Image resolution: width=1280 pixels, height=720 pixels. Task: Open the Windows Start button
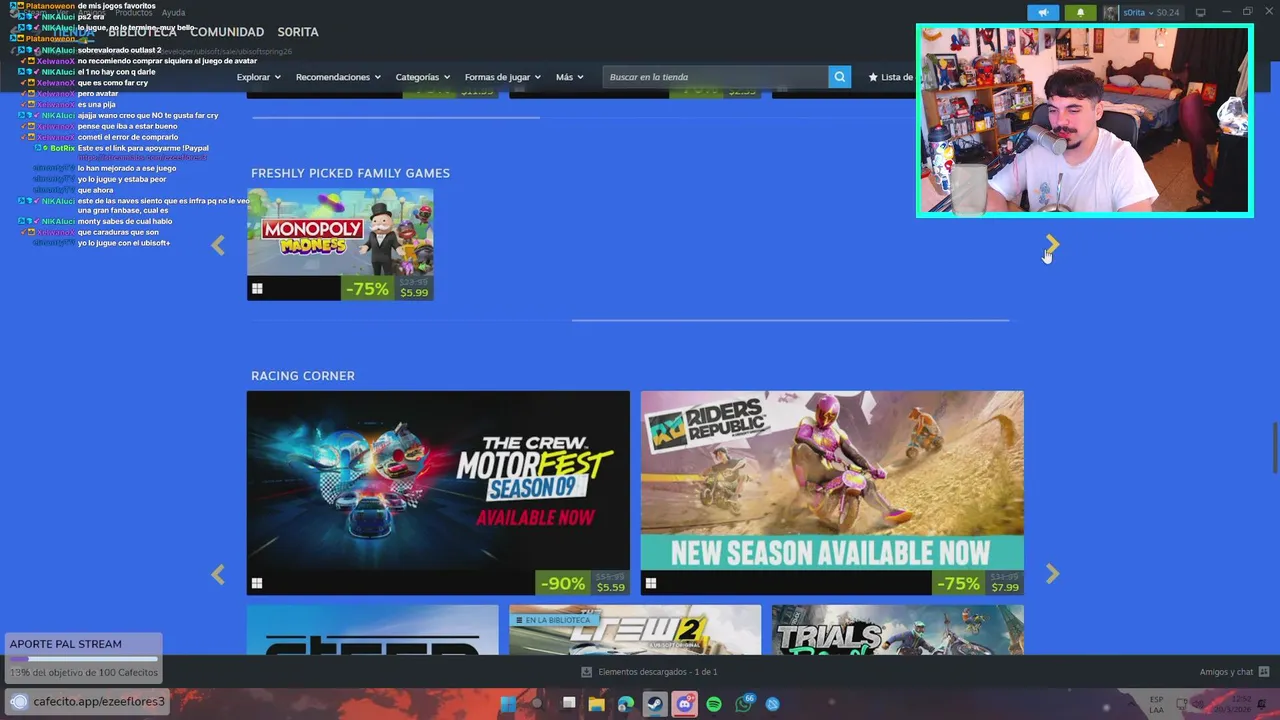click(508, 704)
